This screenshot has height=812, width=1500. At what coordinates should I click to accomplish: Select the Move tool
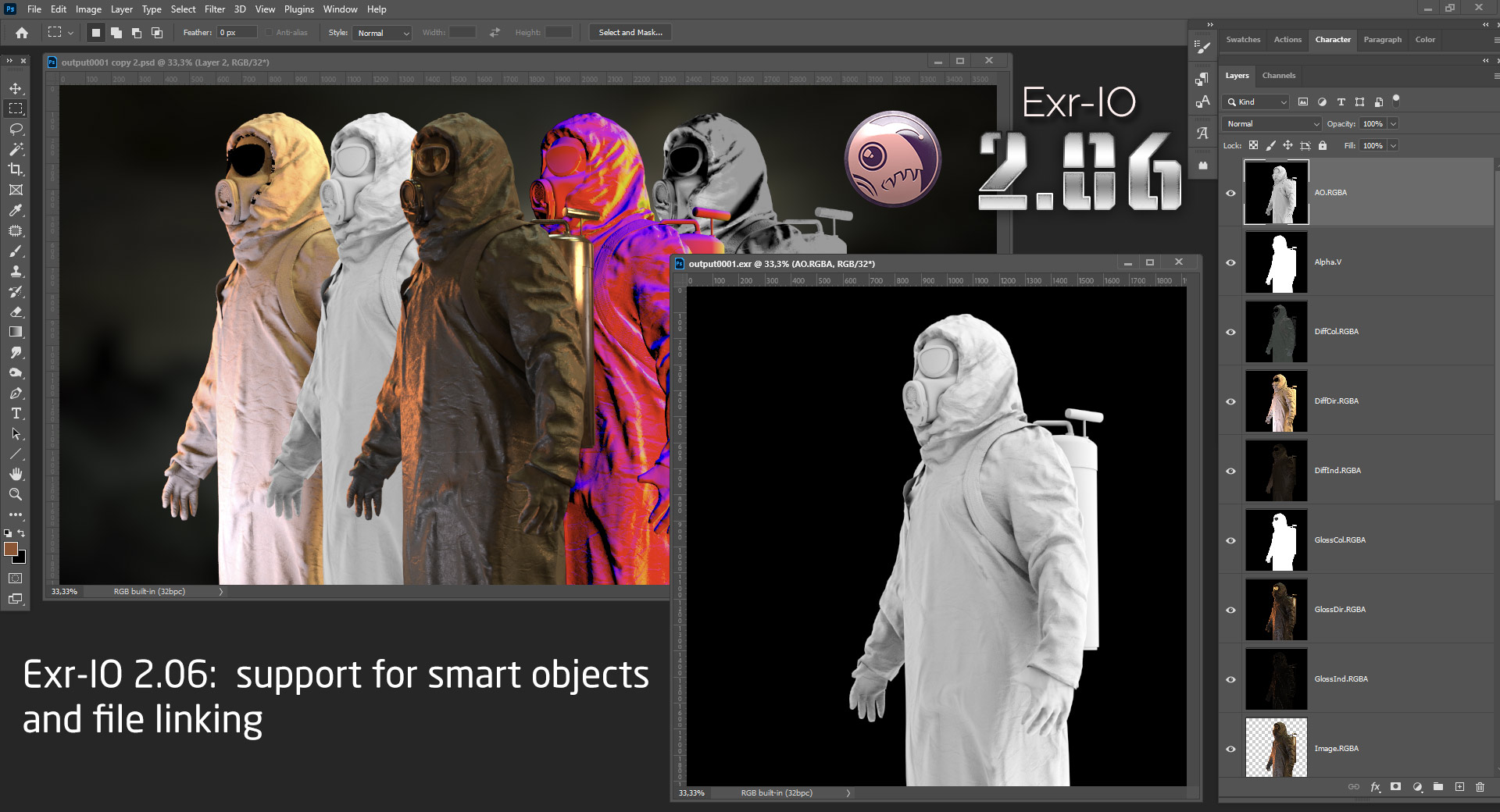(x=16, y=88)
